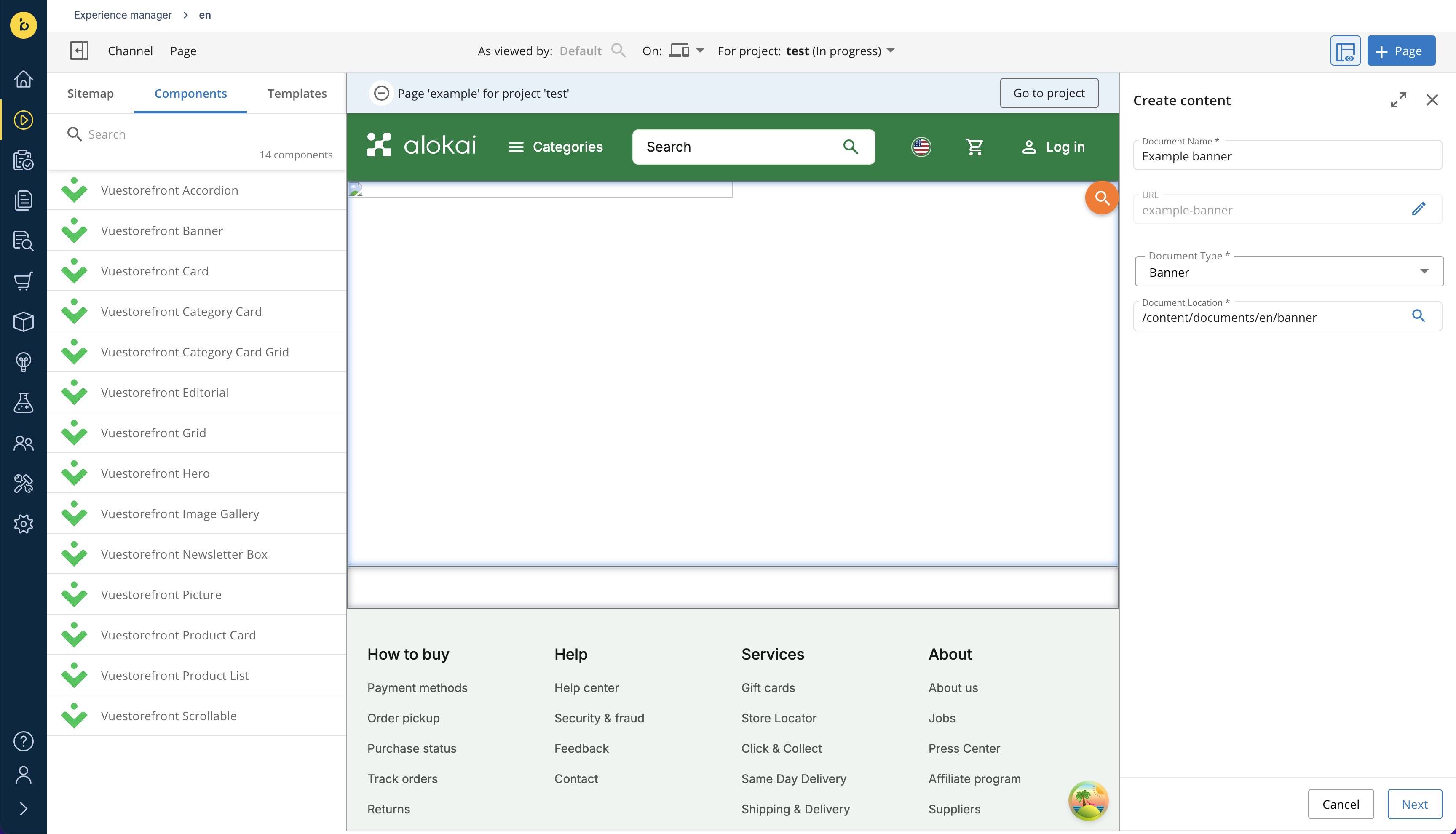This screenshot has height=834, width=1456.
Task: Close the Create content panel
Action: click(1432, 100)
